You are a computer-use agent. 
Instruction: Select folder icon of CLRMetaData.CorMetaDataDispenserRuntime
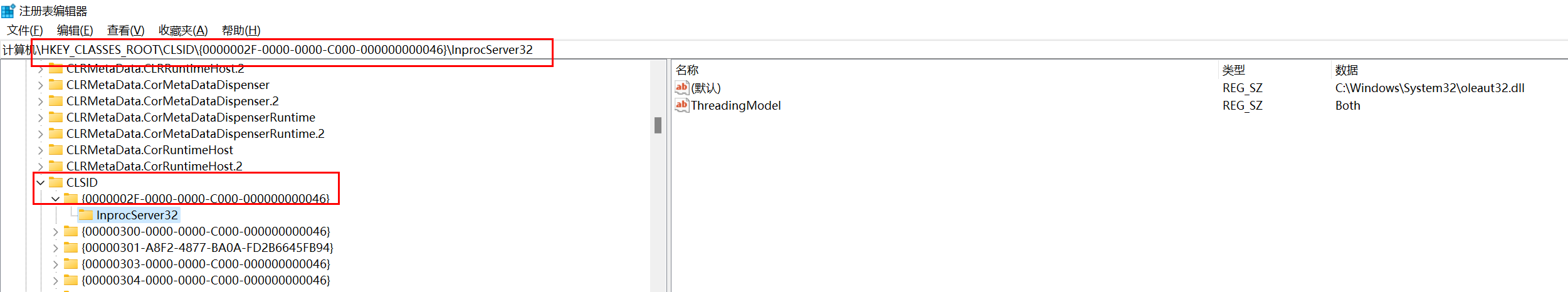coord(56,117)
